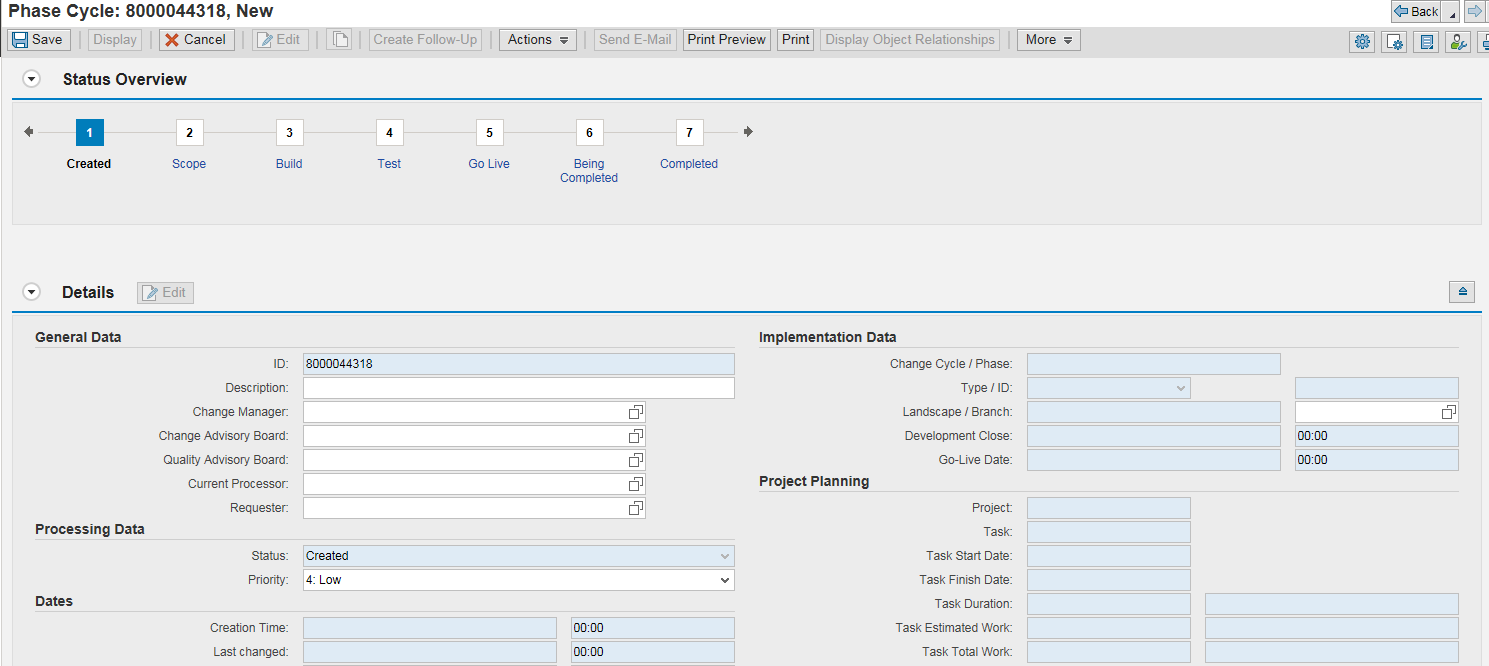
Task: Collapse the Details section
Action: coord(32,292)
